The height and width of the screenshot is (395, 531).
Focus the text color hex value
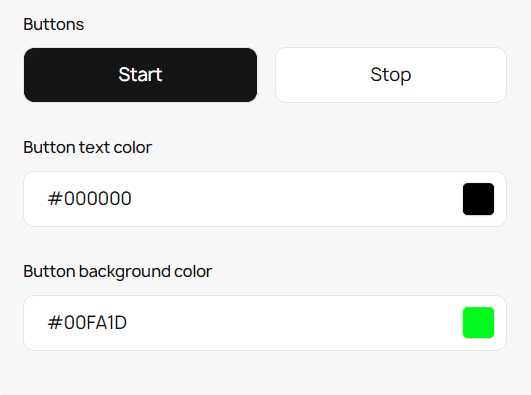[89, 199]
